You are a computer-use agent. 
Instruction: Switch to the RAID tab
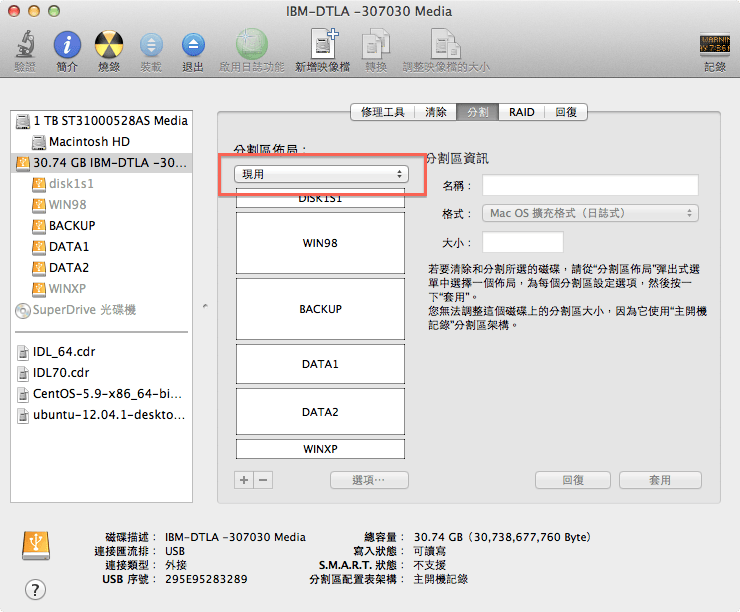pyautogui.click(x=521, y=112)
